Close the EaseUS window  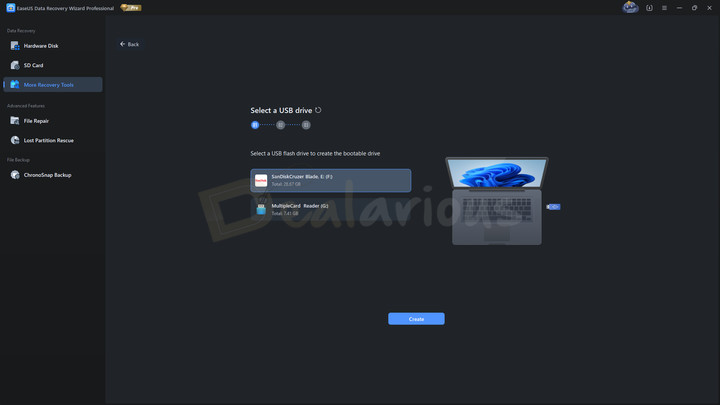tap(709, 8)
